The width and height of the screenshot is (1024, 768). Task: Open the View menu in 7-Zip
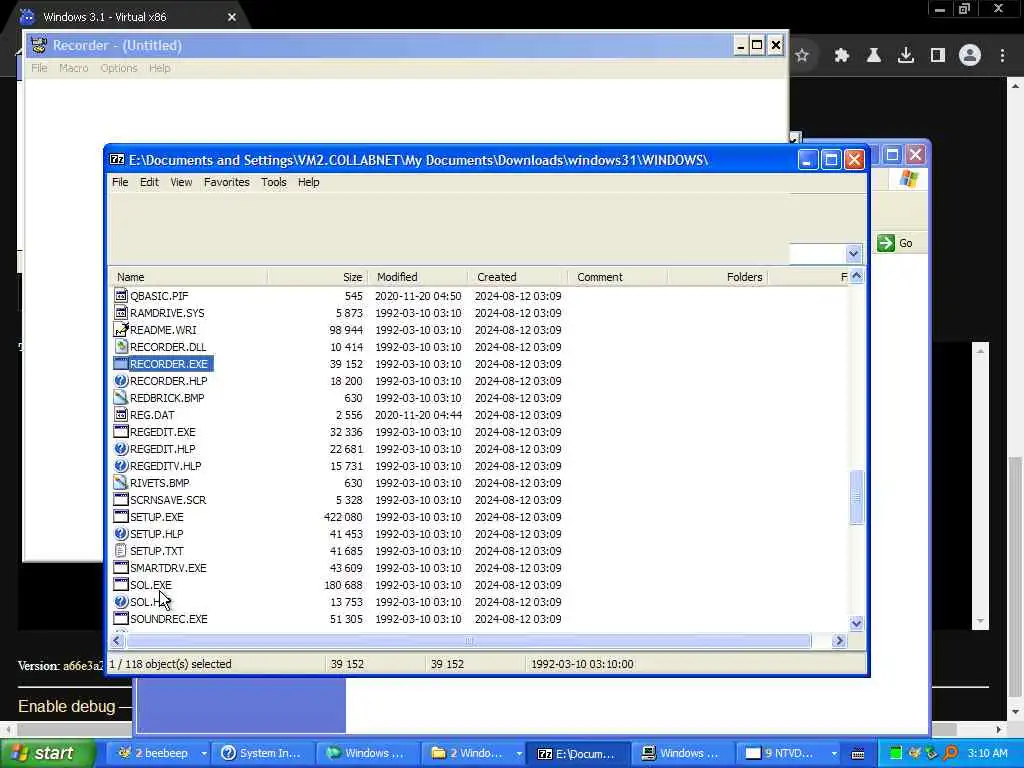click(181, 182)
